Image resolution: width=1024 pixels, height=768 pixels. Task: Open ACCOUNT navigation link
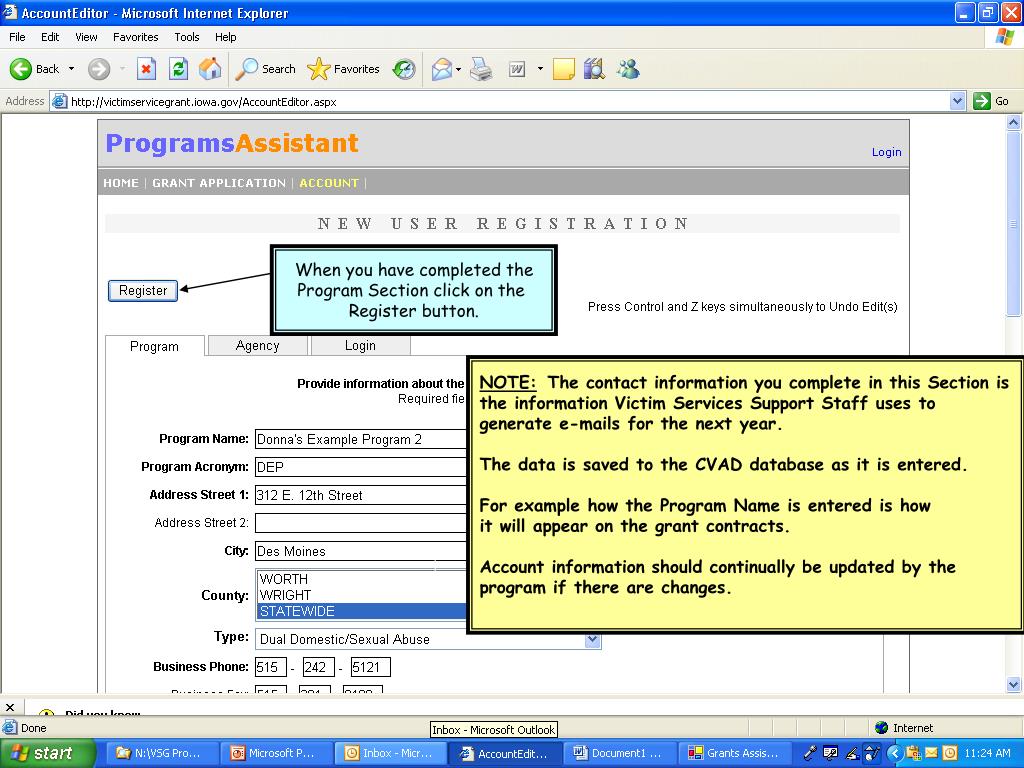click(x=329, y=183)
